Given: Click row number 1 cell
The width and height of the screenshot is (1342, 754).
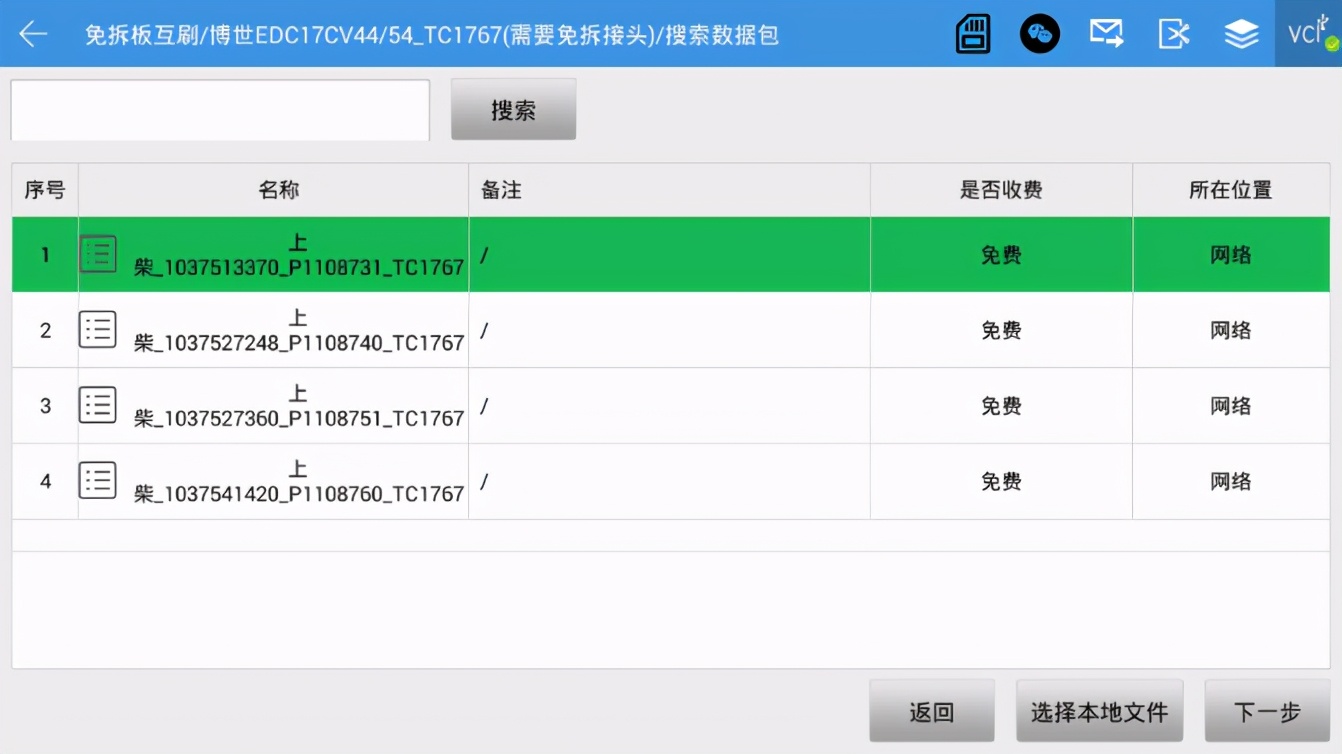Looking at the screenshot, I should coord(45,255).
